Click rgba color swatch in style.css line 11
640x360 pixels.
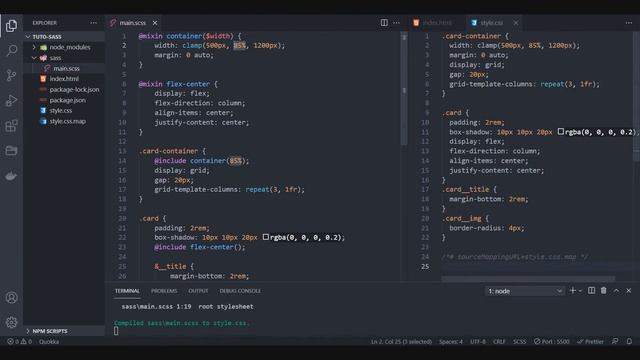coord(561,131)
